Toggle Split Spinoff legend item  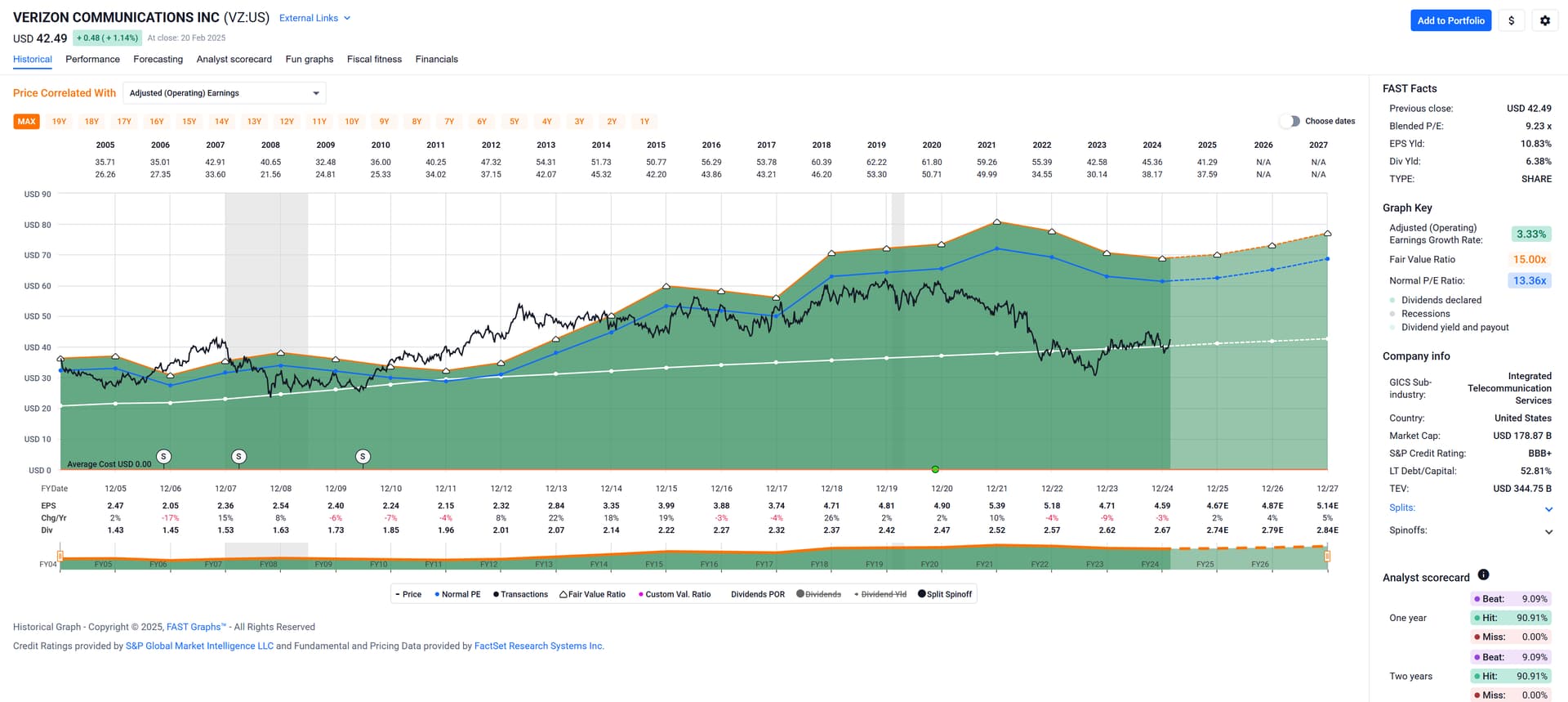[945, 594]
